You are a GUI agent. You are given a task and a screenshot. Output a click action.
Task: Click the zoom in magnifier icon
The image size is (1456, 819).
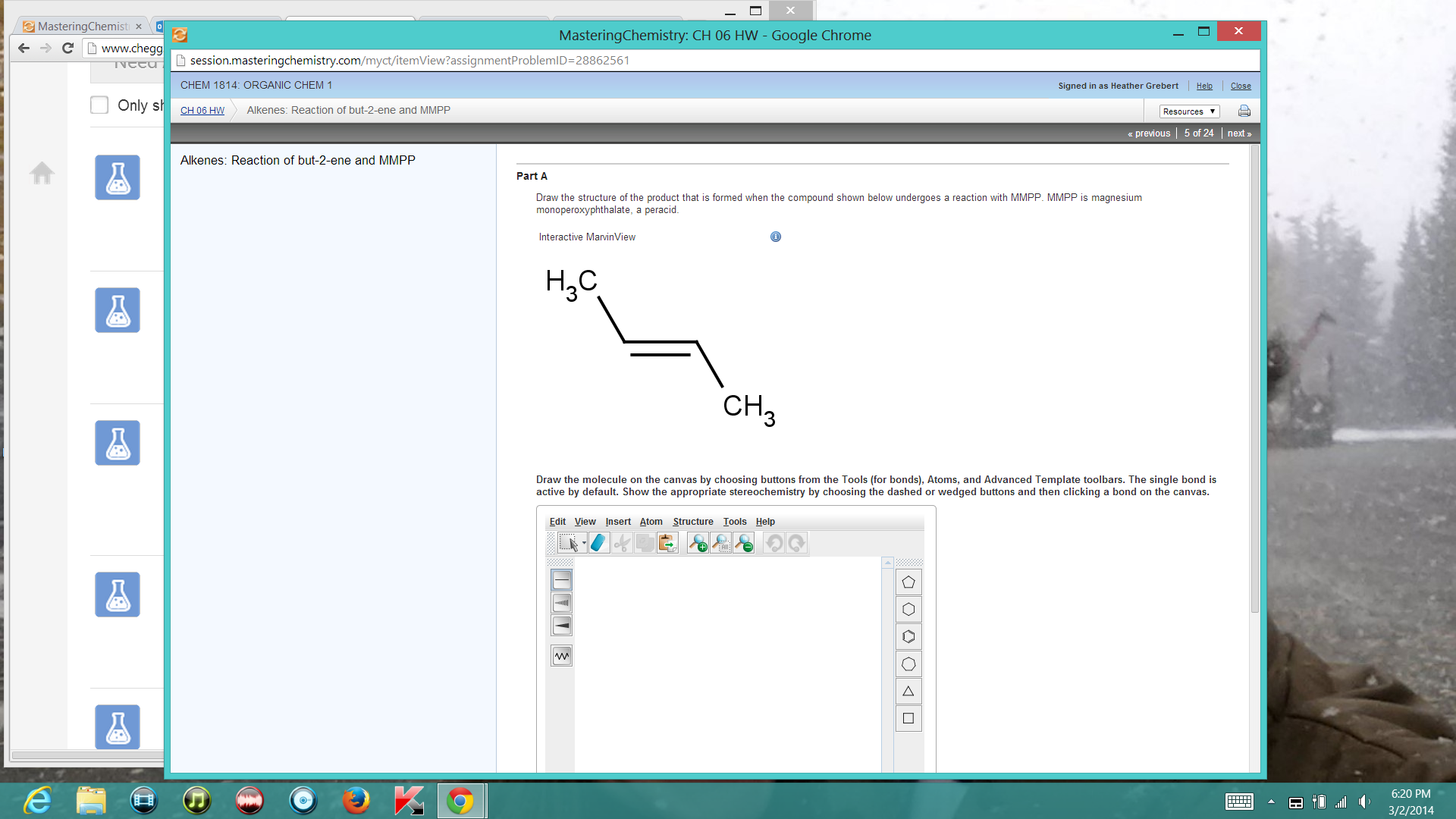click(698, 543)
